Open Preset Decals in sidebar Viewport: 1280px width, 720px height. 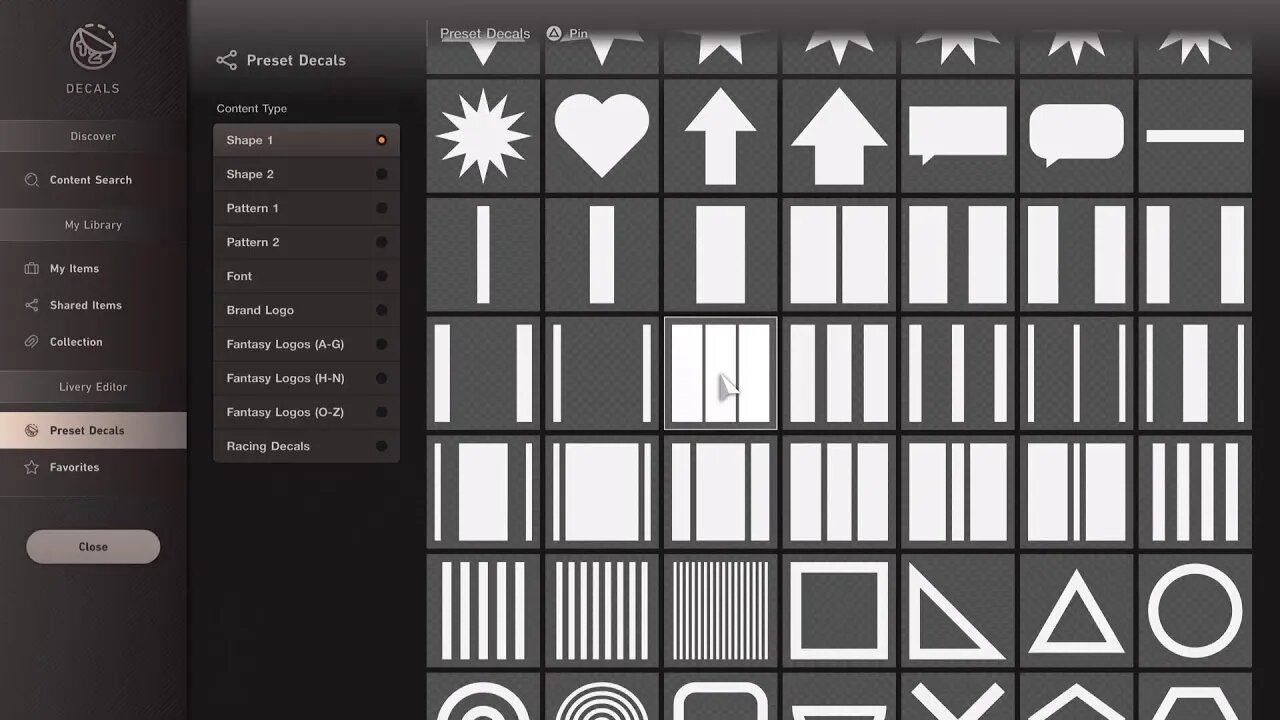tap(93, 430)
